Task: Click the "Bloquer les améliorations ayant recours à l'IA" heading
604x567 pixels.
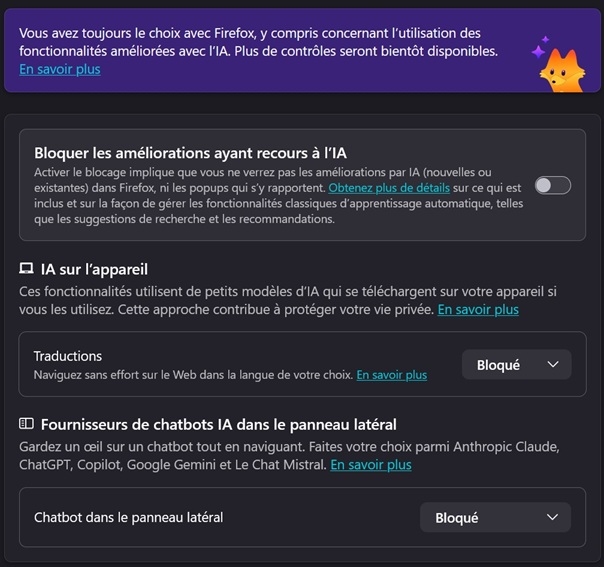Action: pos(190,153)
